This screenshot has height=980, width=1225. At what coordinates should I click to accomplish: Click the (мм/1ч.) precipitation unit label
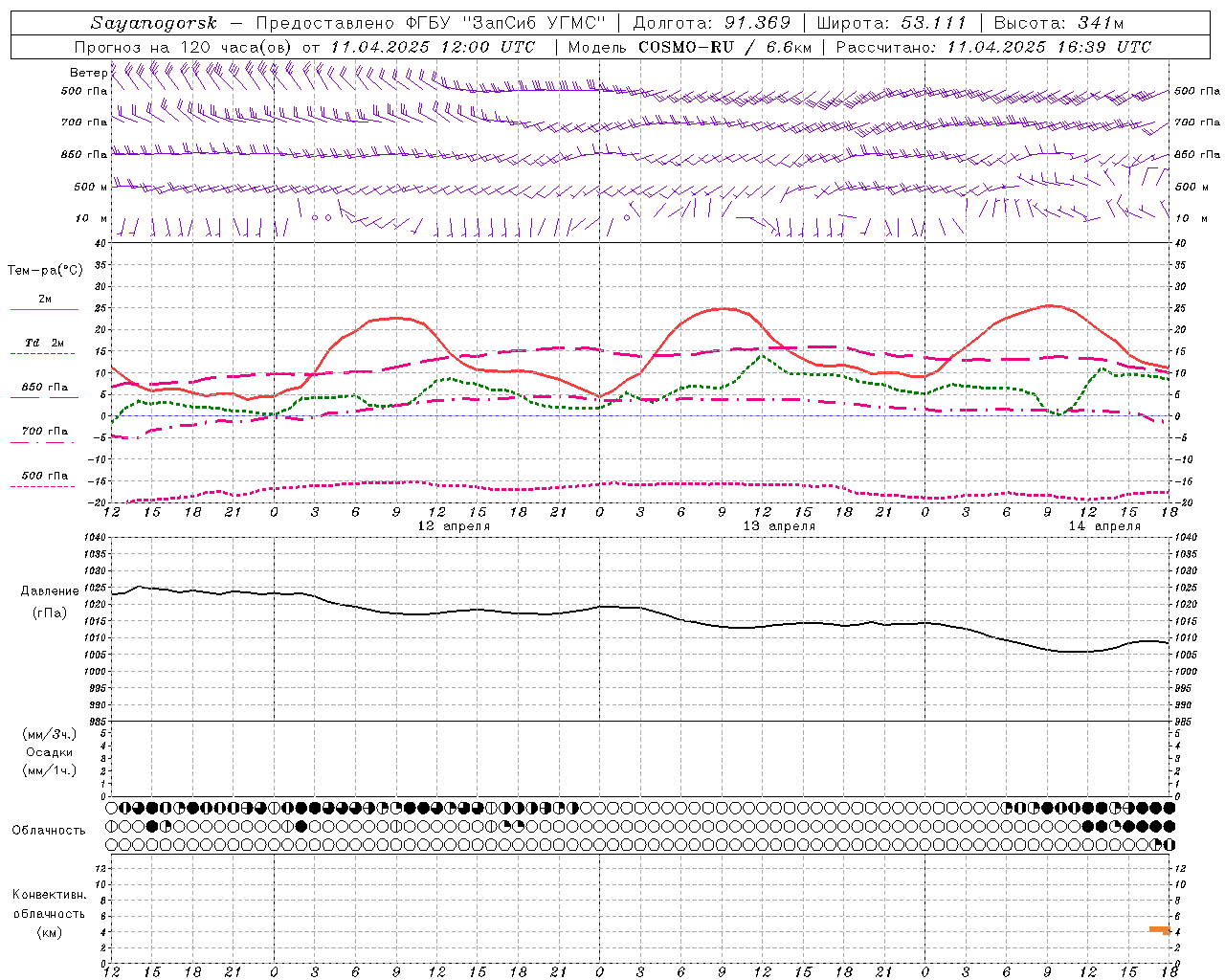pyautogui.click(x=50, y=770)
